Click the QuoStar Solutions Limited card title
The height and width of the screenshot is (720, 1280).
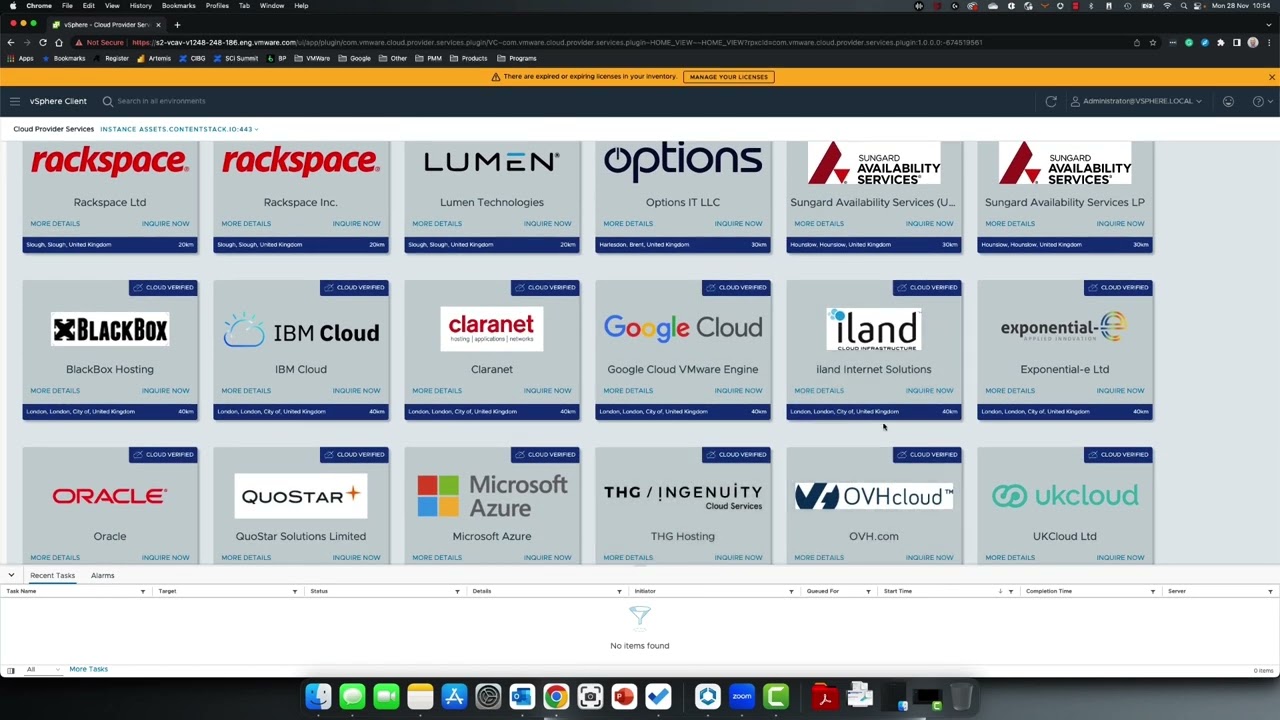(x=301, y=536)
